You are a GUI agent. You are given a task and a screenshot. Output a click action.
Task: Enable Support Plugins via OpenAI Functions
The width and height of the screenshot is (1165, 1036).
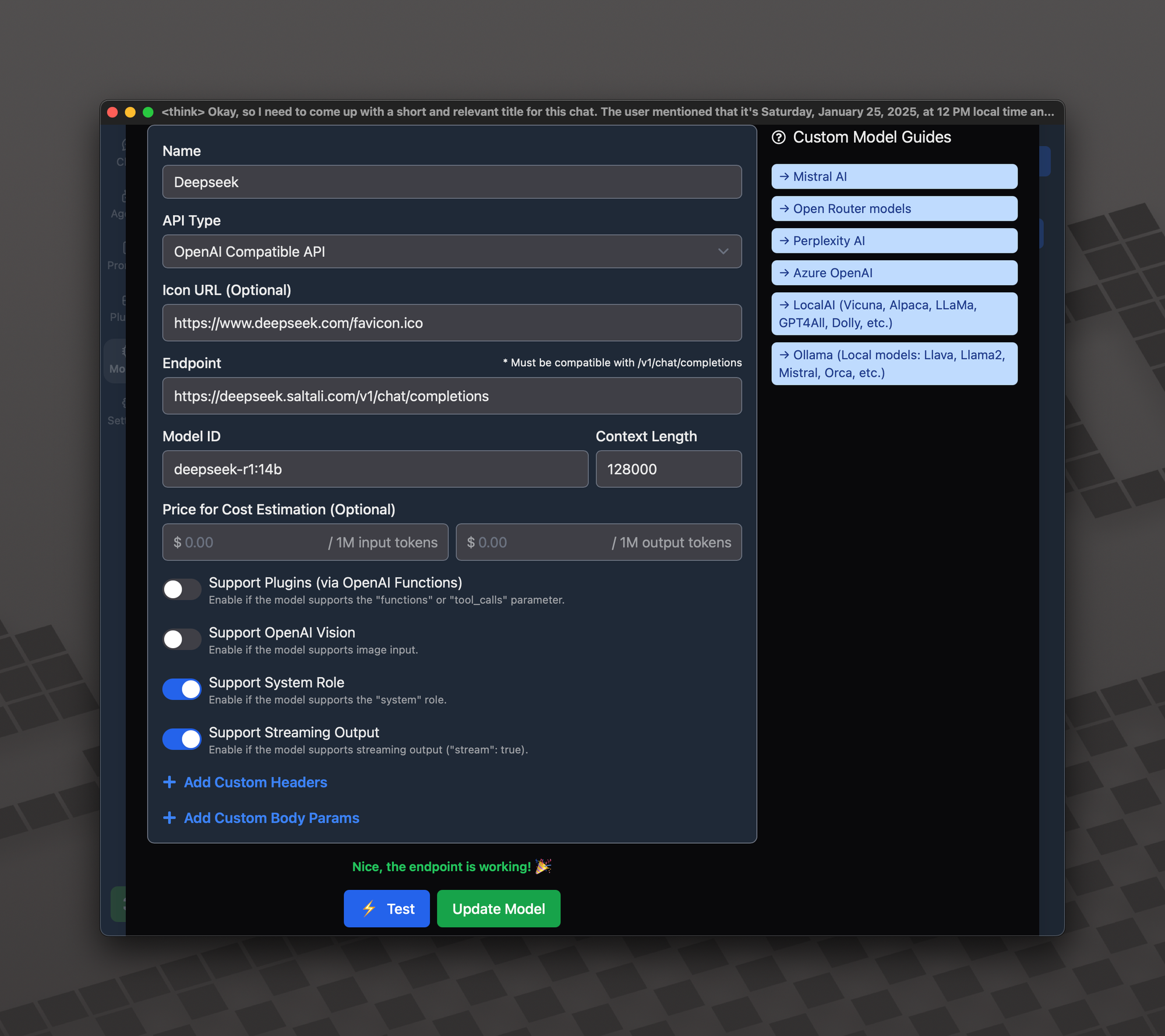[182, 589]
